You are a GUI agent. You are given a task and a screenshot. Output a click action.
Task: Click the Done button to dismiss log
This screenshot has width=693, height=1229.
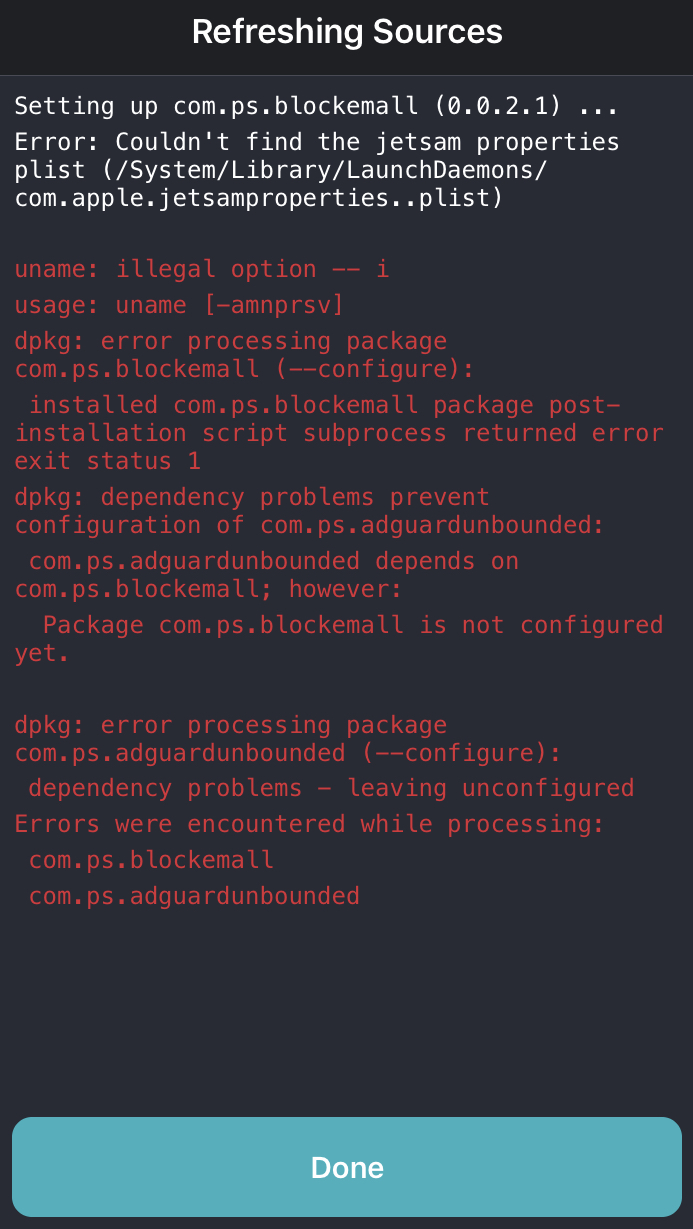pos(346,1167)
